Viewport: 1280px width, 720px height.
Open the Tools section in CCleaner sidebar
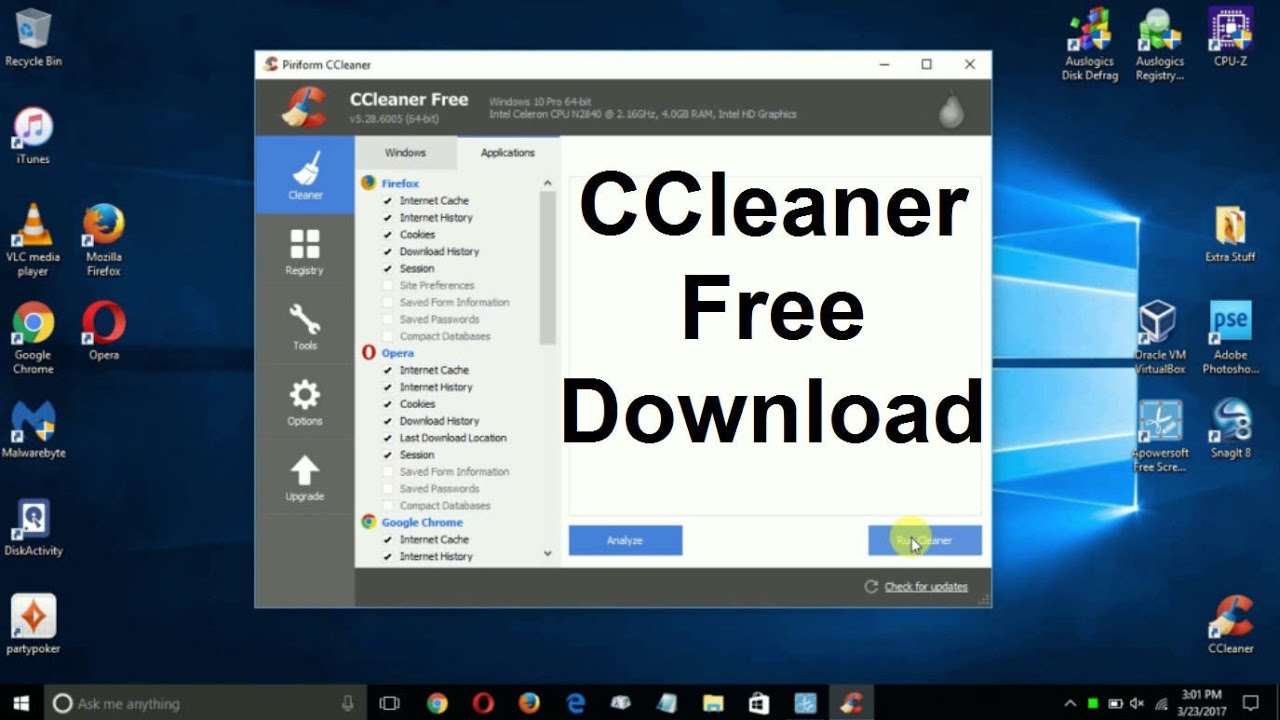click(305, 327)
